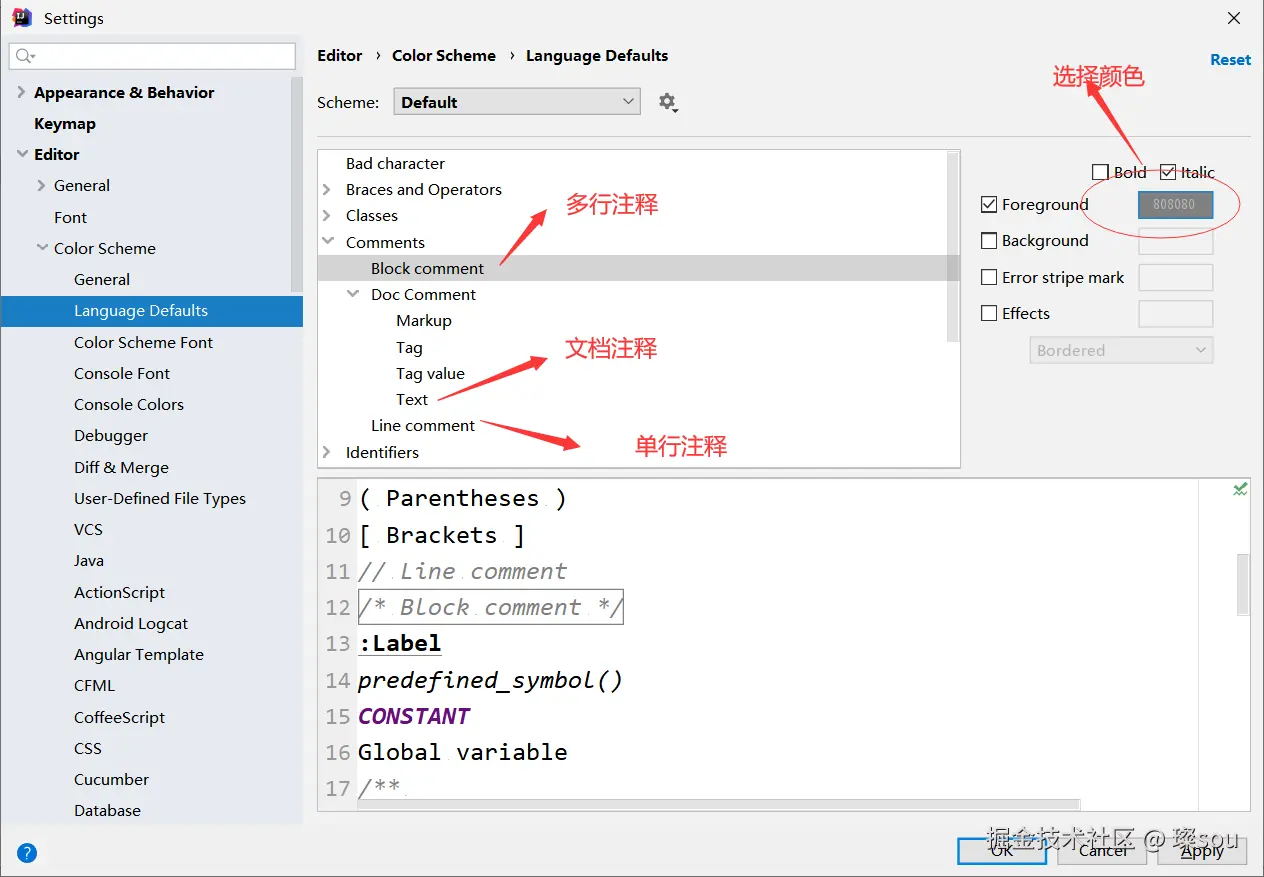Toggle the Foreground checkbox
1264x877 pixels.
(989, 204)
